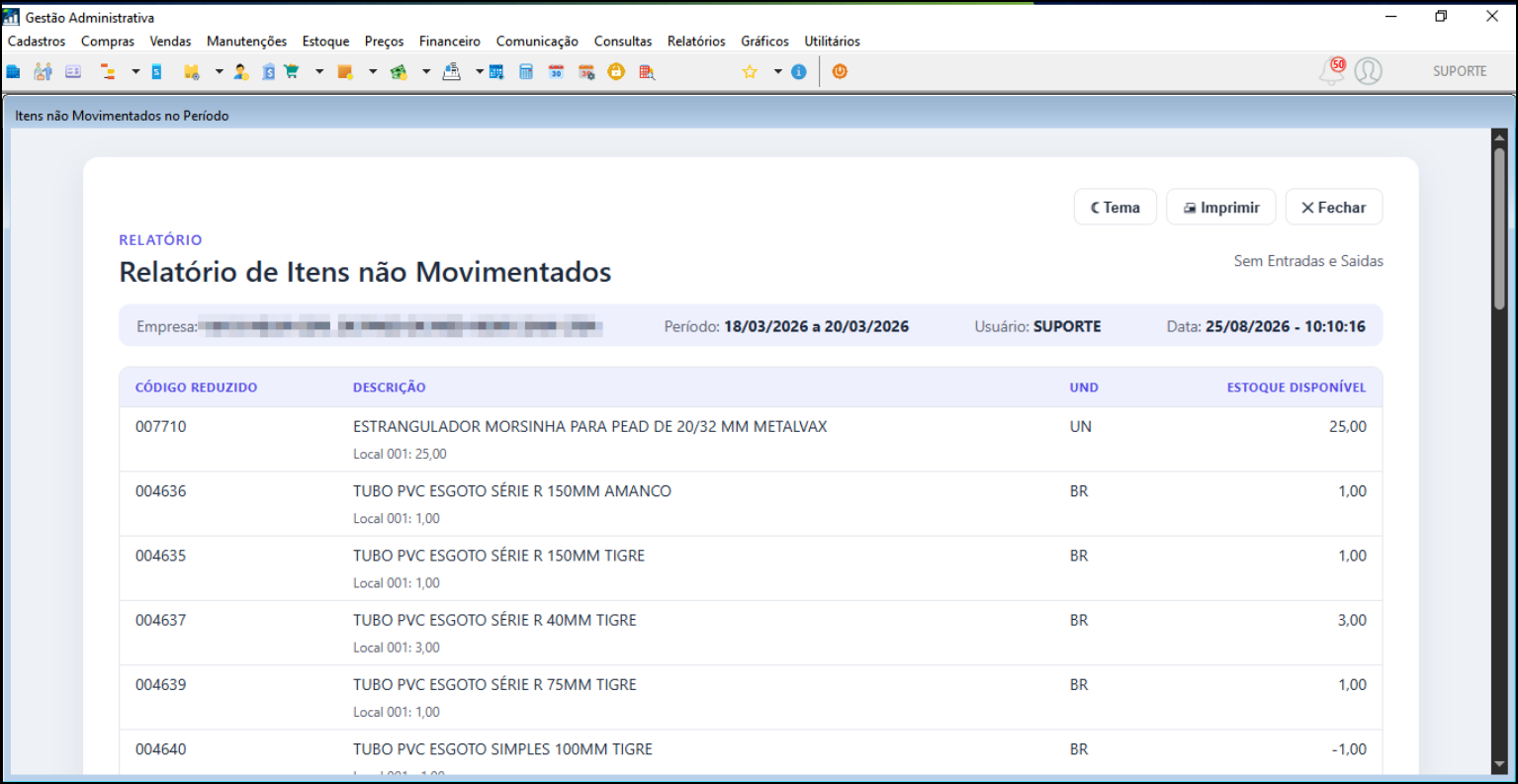
Task: Click the report vertical scrollbar thumb
Action: pyautogui.click(x=1499, y=229)
